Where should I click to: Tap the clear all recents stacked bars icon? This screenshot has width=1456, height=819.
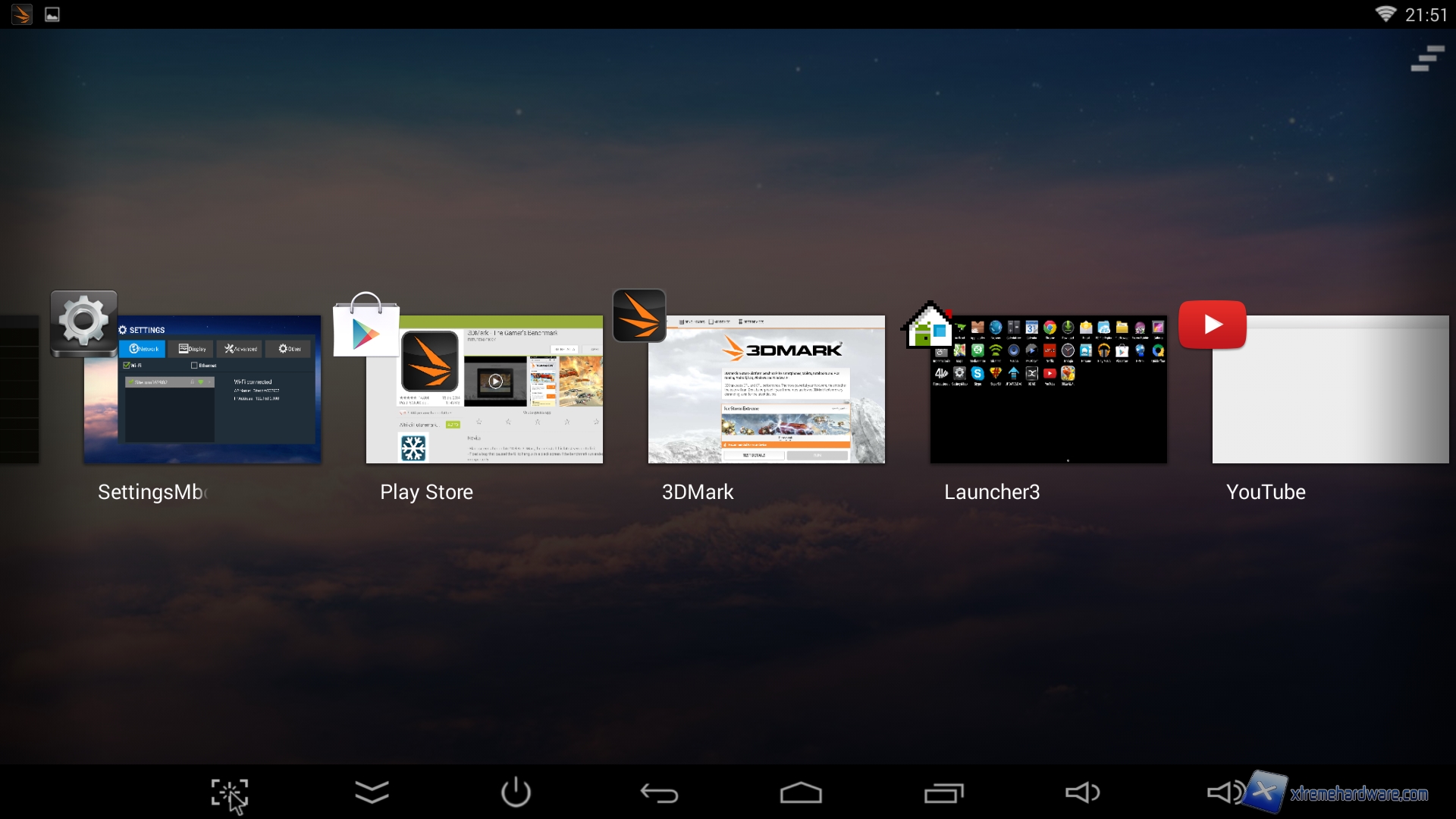click(x=1427, y=58)
